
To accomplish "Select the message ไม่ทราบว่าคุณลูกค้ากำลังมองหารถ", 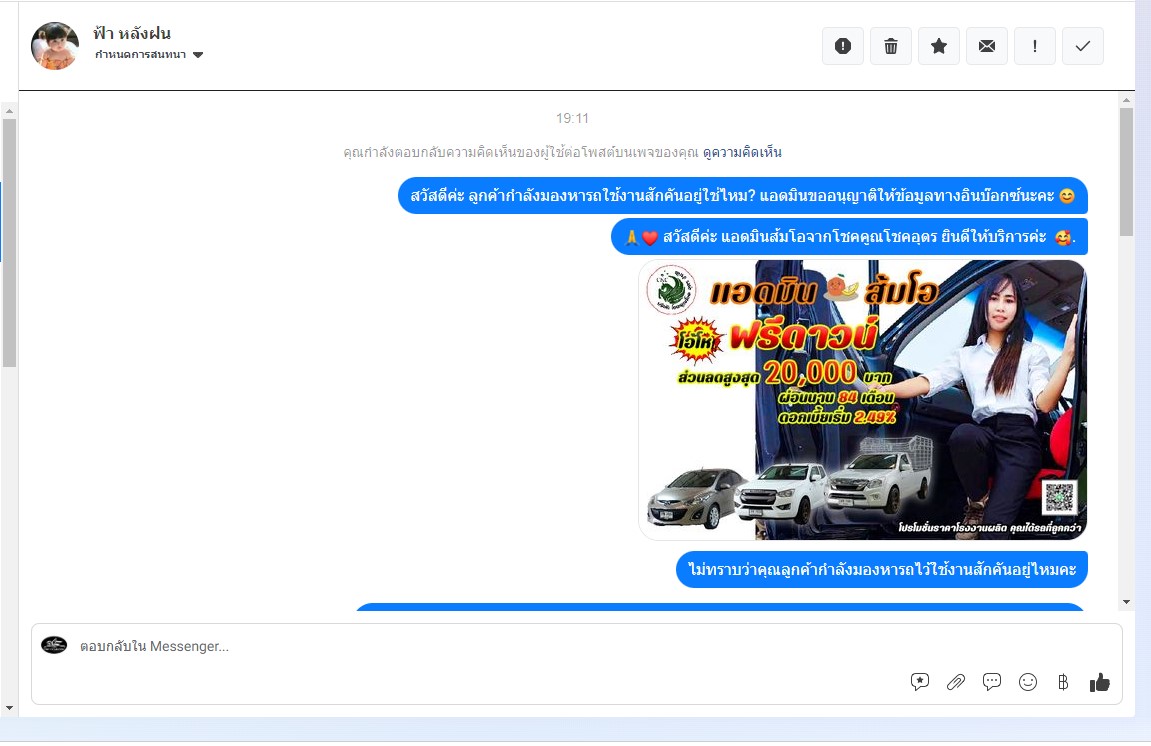I will (x=882, y=570).
